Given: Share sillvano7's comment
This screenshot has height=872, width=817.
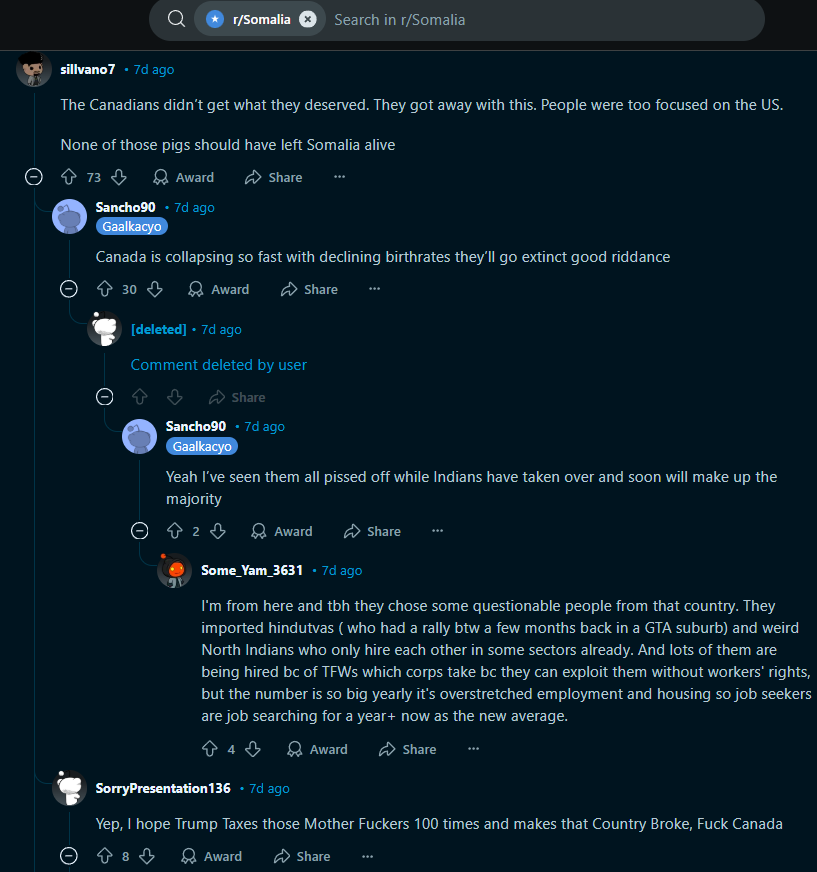Looking at the screenshot, I should [274, 177].
